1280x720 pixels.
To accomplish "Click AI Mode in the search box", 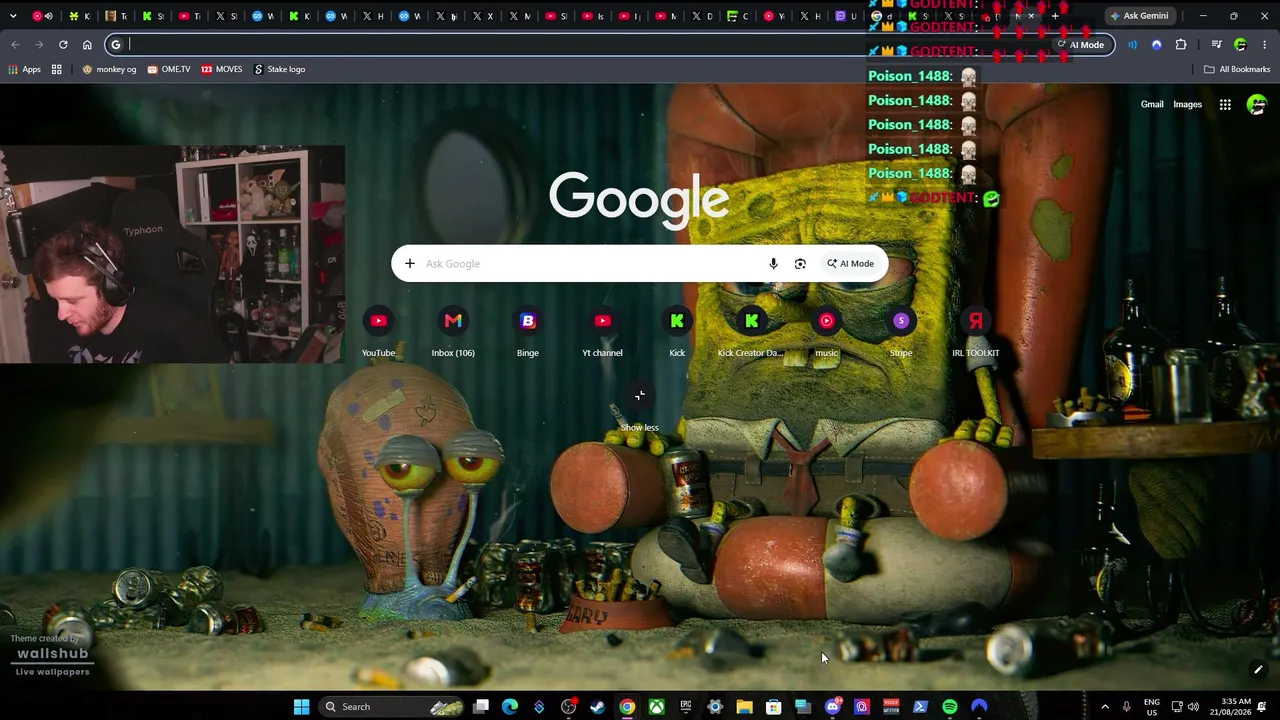I will coord(850,263).
